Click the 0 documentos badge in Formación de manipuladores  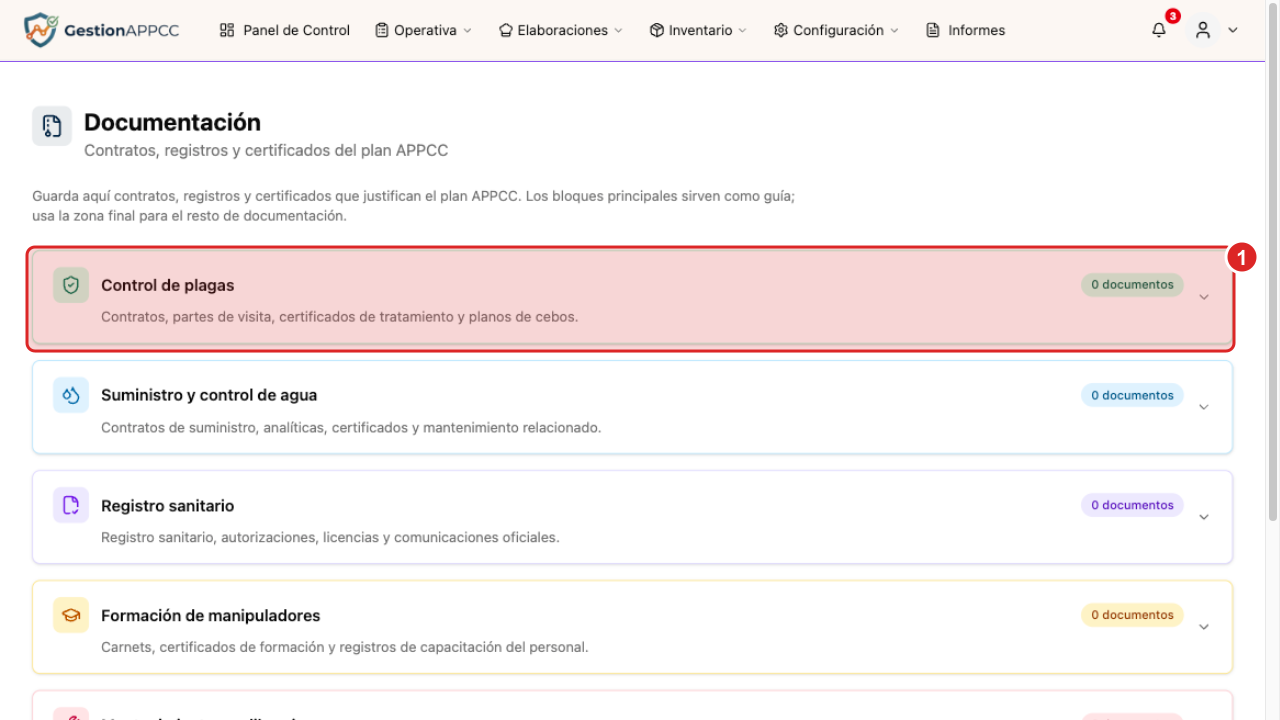coord(1132,615)
